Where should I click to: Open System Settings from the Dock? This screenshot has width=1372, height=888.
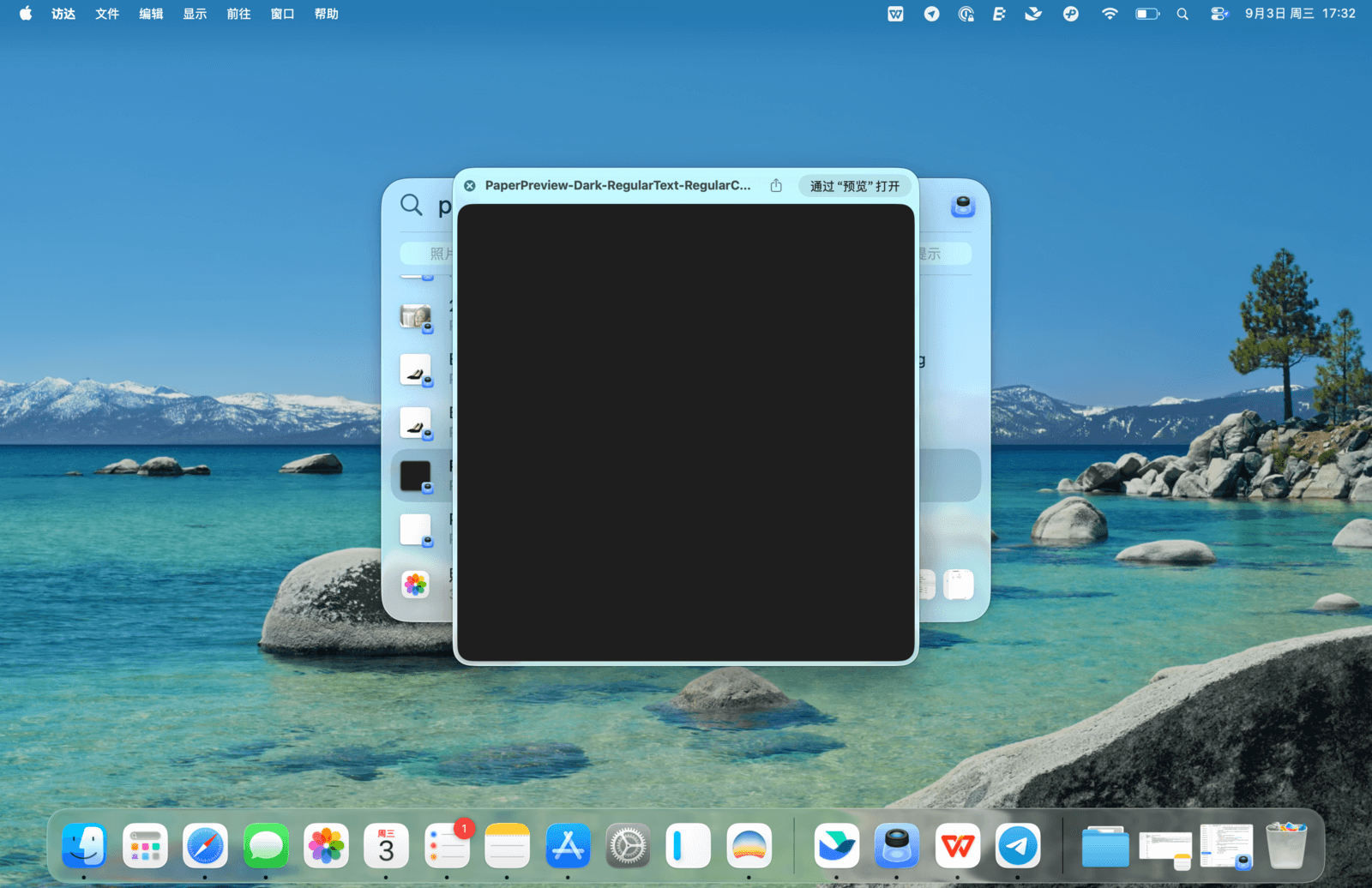pyautogui.click(x=628, y=846)
